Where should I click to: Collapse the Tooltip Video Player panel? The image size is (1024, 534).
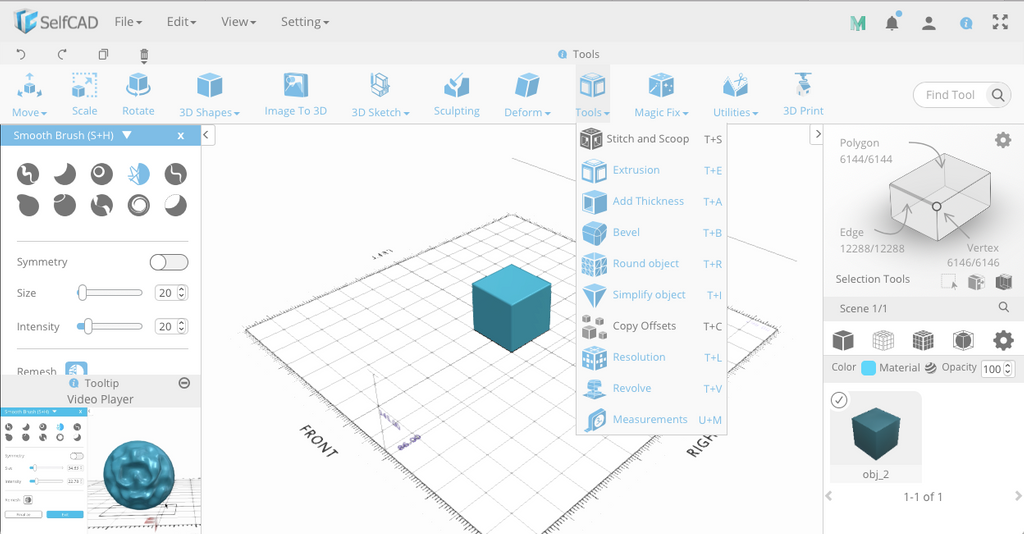click(184, 383)
